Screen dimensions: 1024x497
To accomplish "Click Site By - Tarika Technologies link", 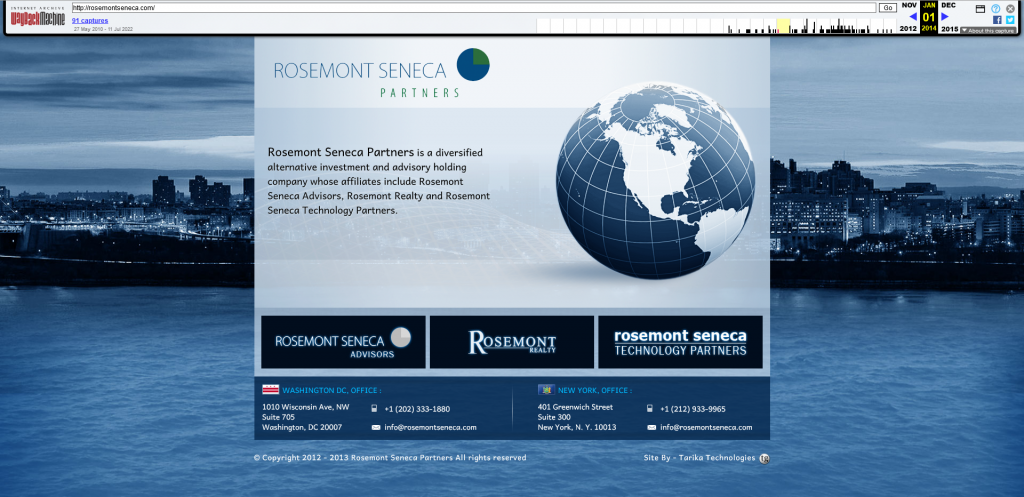I will [x=699, y=458].
